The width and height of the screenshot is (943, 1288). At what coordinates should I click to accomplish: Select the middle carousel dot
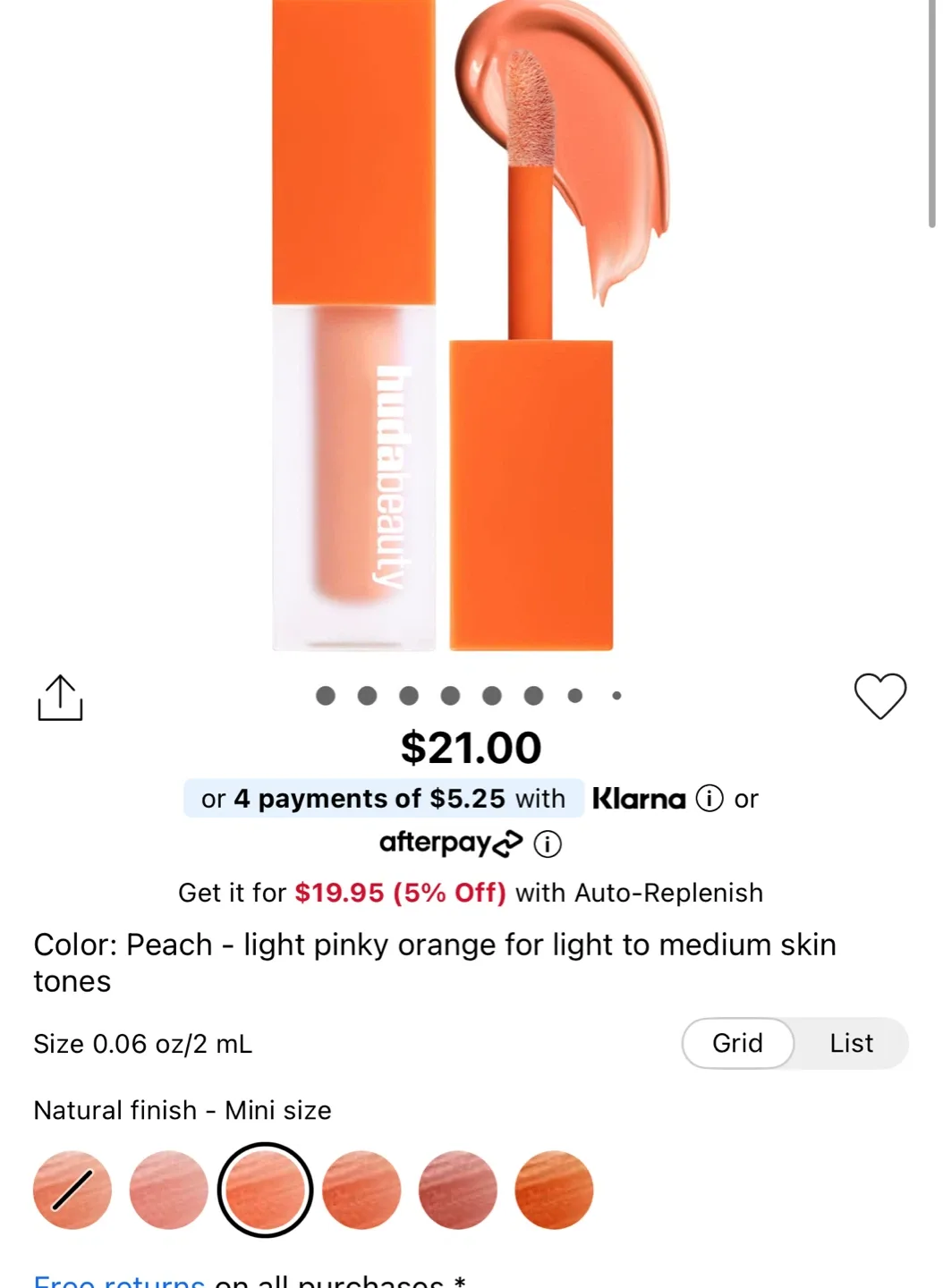coord(450,695)
